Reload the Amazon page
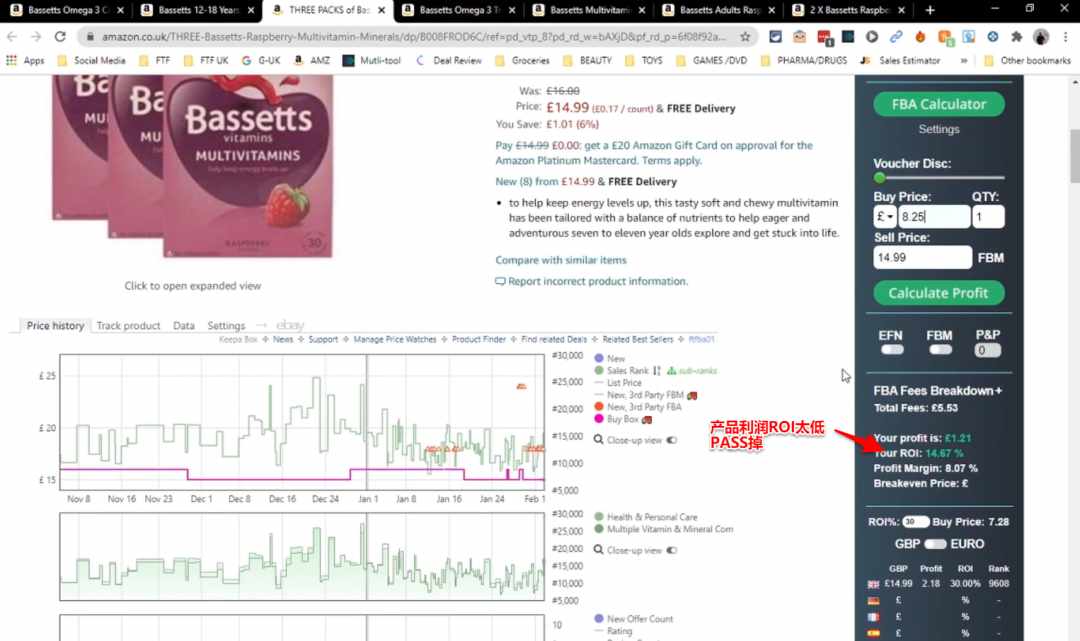This screenshot has height=641, width=1080. click(60, 36)
